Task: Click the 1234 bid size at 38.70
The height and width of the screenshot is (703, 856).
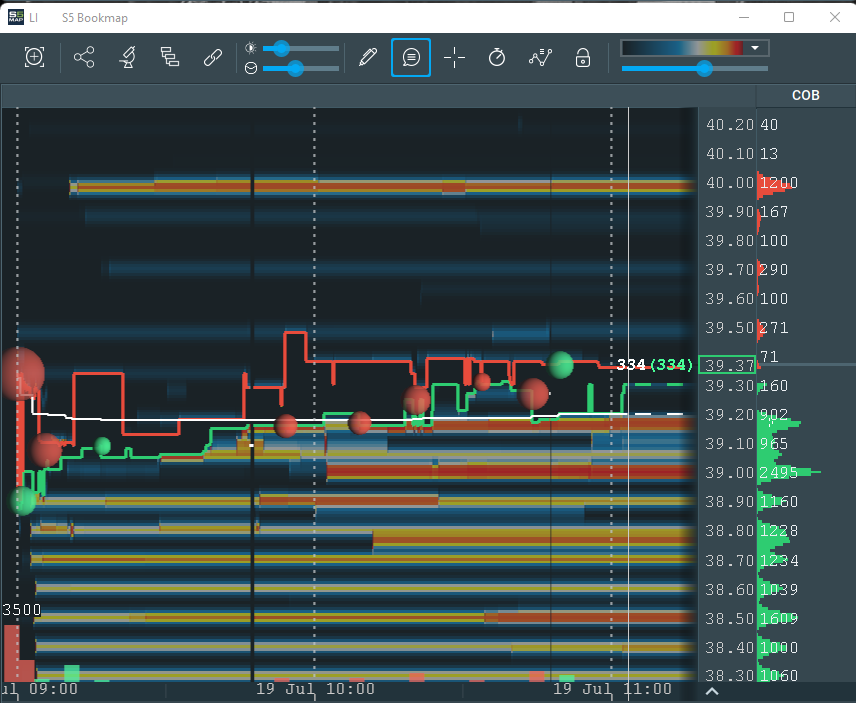Action: [x=779, y=561]
